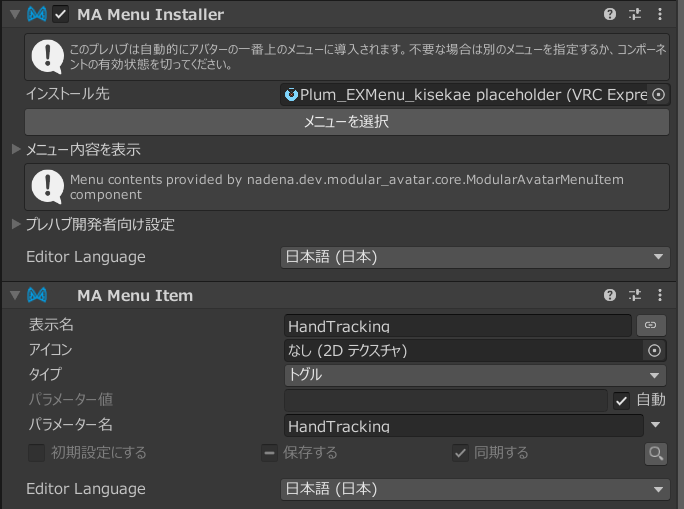Click the メニューを選択 button
684x509 pixels.
coord(346,122)
